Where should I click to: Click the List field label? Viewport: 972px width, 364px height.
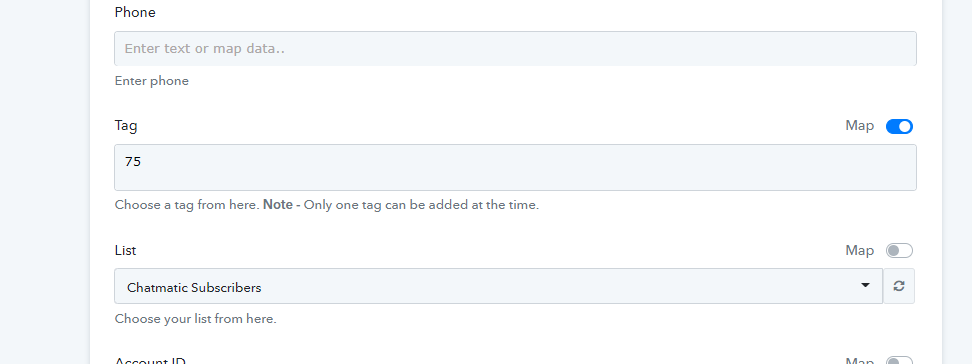click(x=125, y=251)
